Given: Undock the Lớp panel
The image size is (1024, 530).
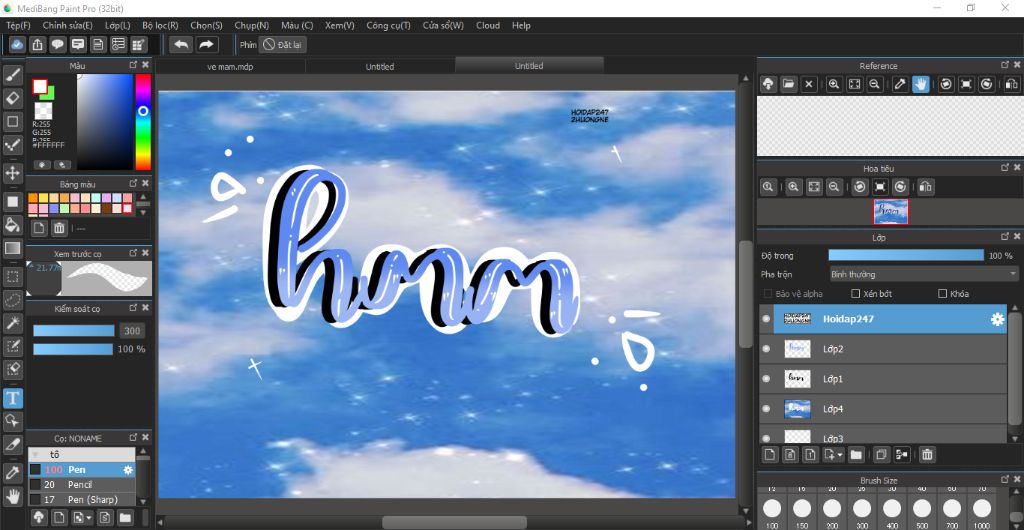Looking at the screenshot, I should point(1005,238).
